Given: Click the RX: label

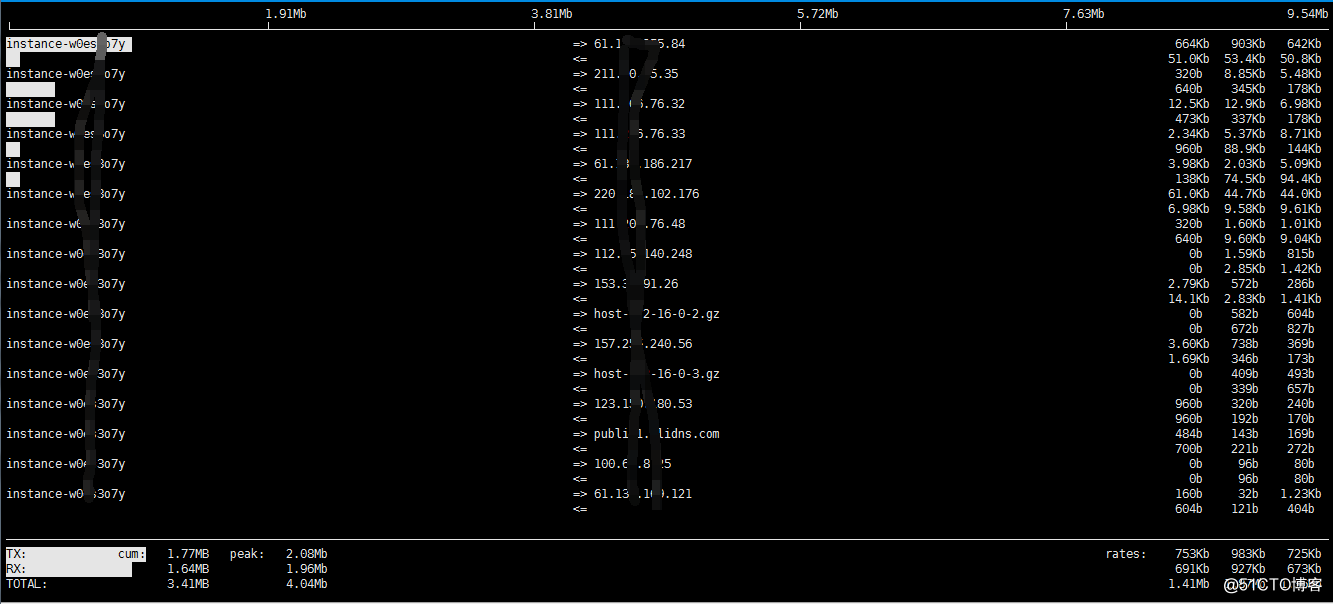Looking at the screenshot, I should click(x=16, y=569).
